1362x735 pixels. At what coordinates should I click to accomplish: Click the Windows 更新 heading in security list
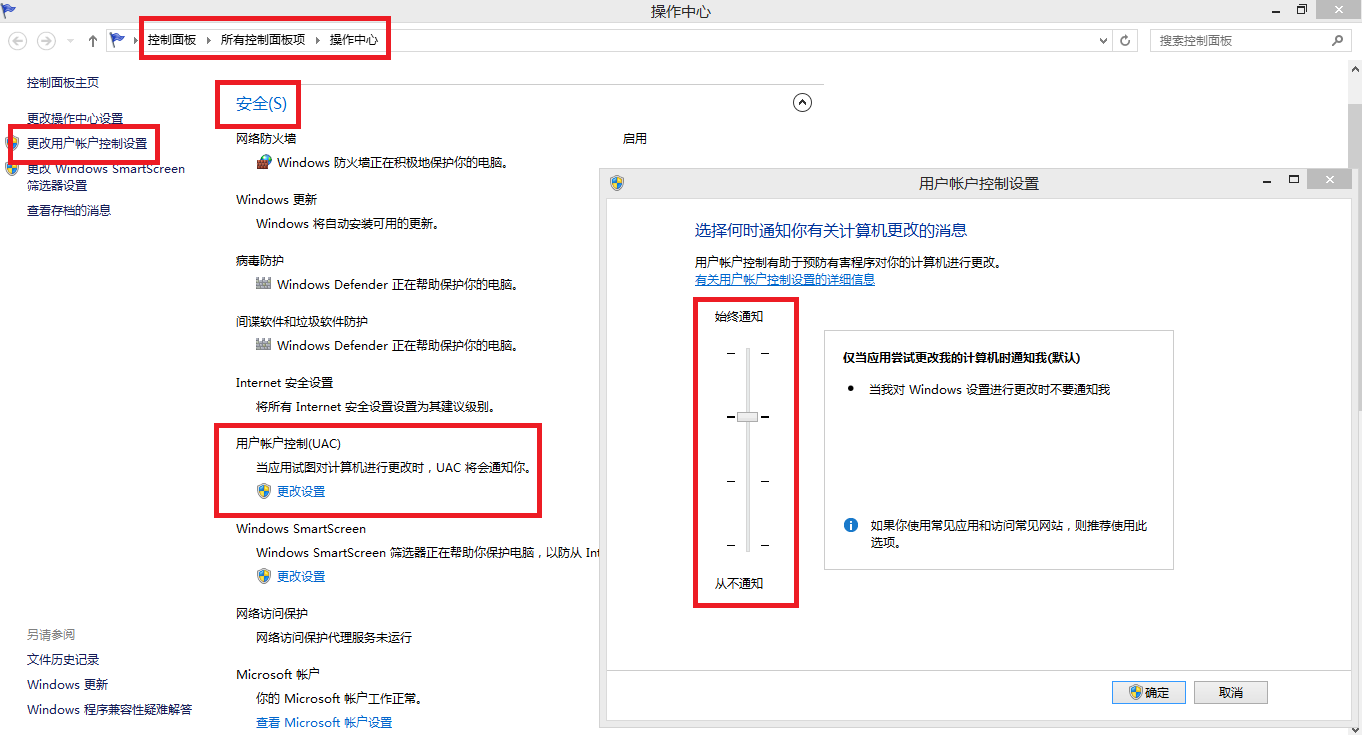(x=276, y=199)
